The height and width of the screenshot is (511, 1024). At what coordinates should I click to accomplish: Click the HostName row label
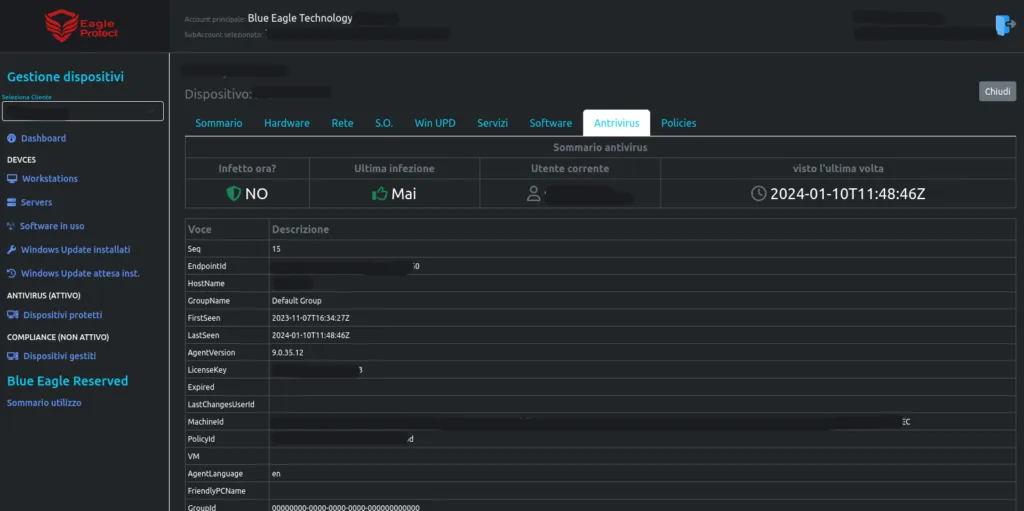pos(206,284)
